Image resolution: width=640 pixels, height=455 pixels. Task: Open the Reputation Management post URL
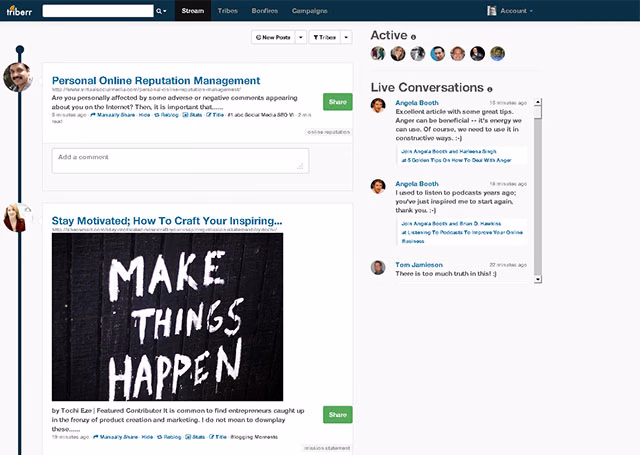146,89
